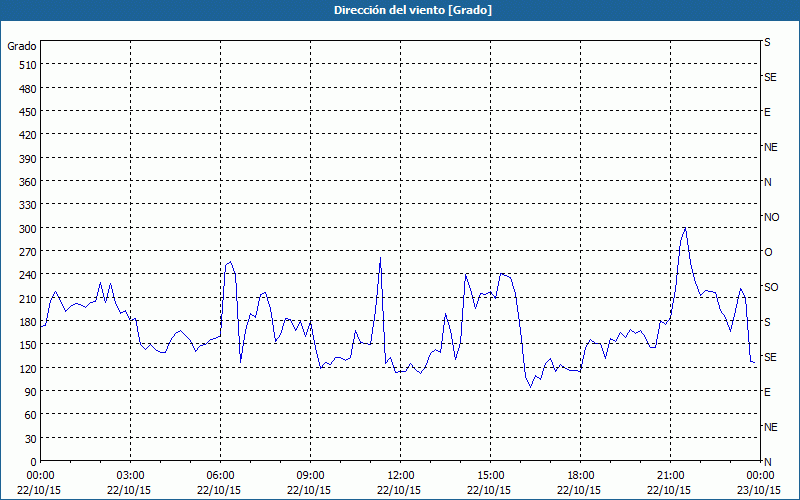Viewport: 800px width, 500px height.
Task: Click the 21:00 time axis label
Action: pos(670,476)
